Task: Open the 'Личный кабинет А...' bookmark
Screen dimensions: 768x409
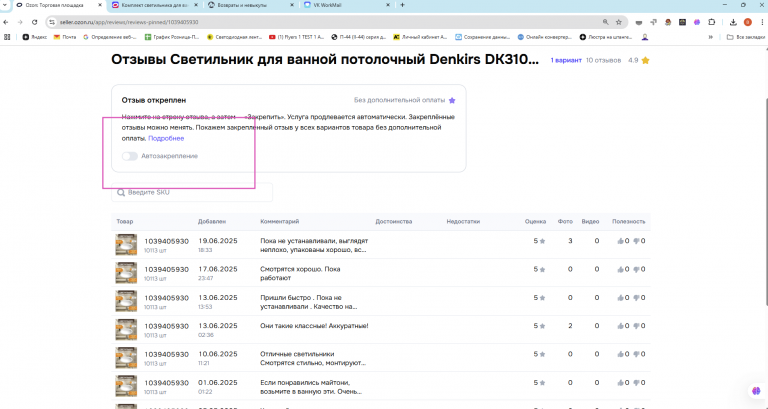Action: [420, 37]
